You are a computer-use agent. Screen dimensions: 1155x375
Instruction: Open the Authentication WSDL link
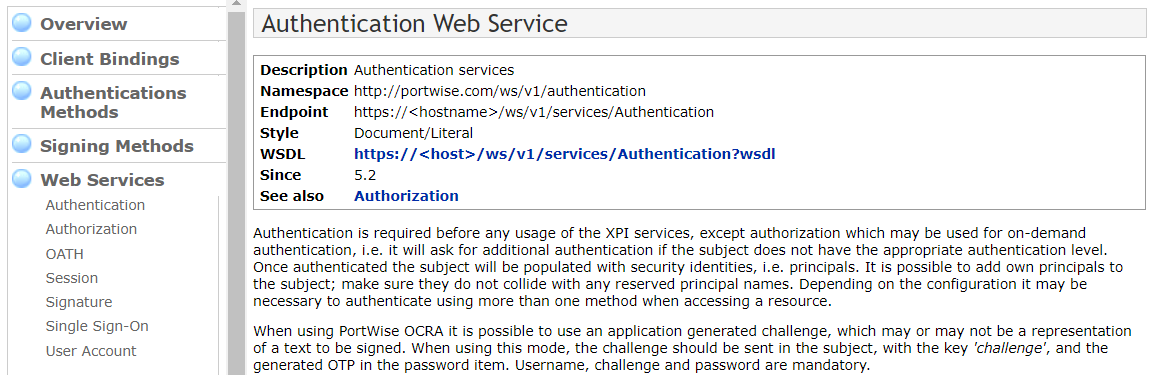564,154
